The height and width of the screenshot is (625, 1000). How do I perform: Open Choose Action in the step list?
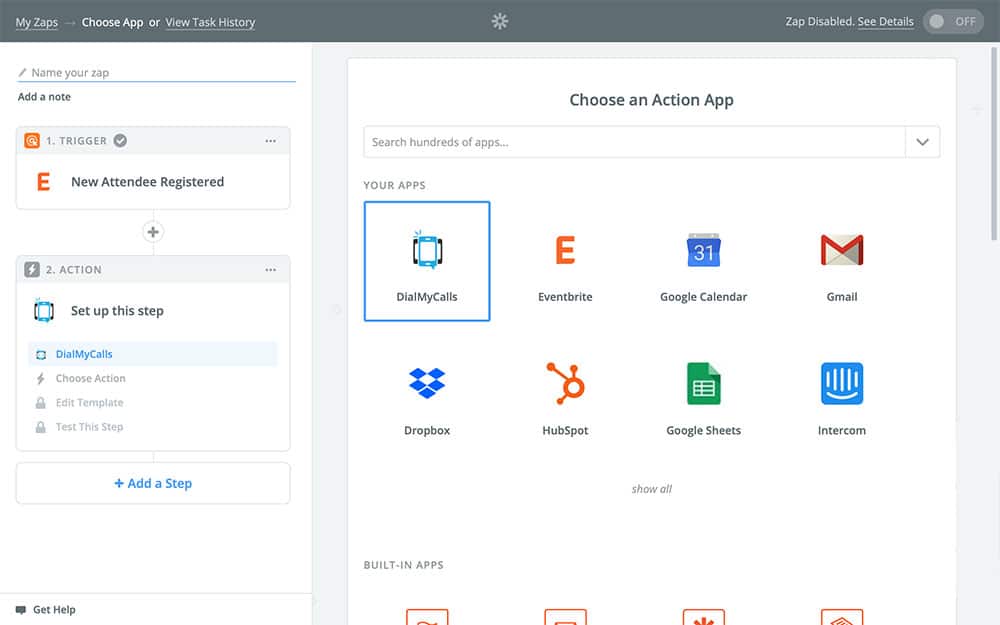tap(90, 379)
